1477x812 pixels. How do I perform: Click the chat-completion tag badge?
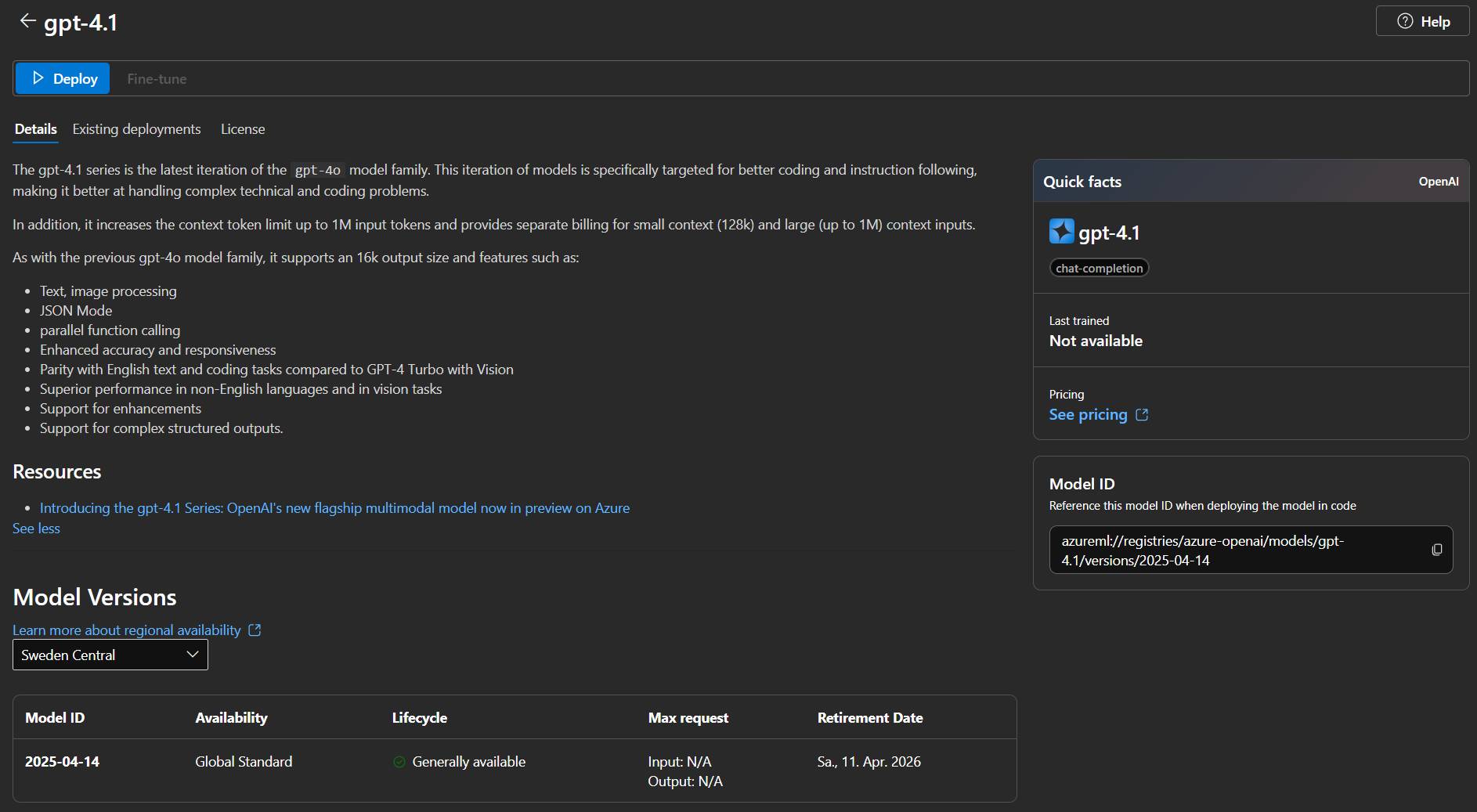[x=1099, y=268]
